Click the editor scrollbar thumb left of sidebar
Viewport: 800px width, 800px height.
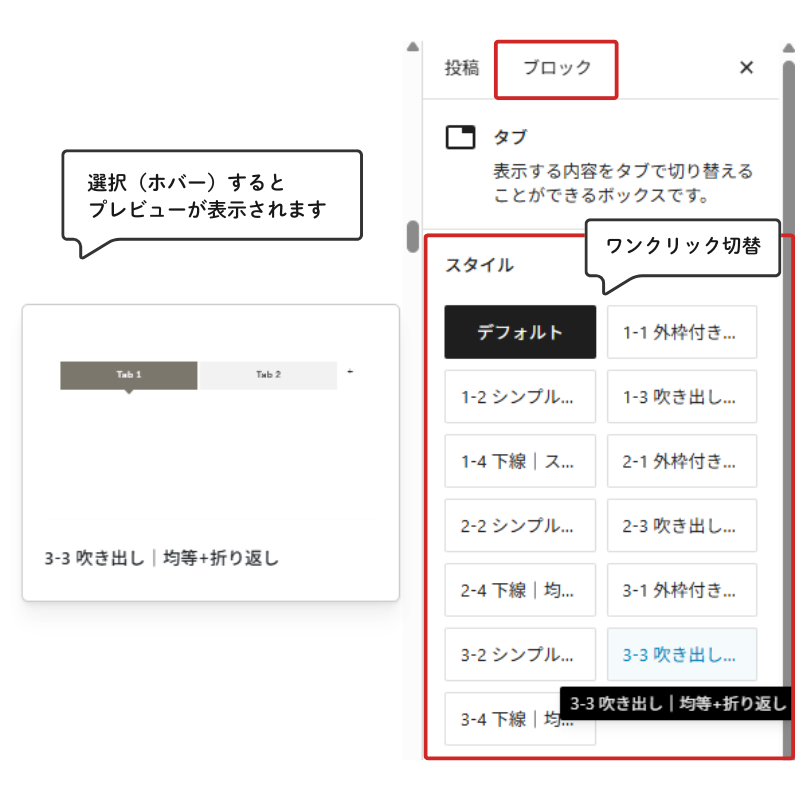[413, 236]
